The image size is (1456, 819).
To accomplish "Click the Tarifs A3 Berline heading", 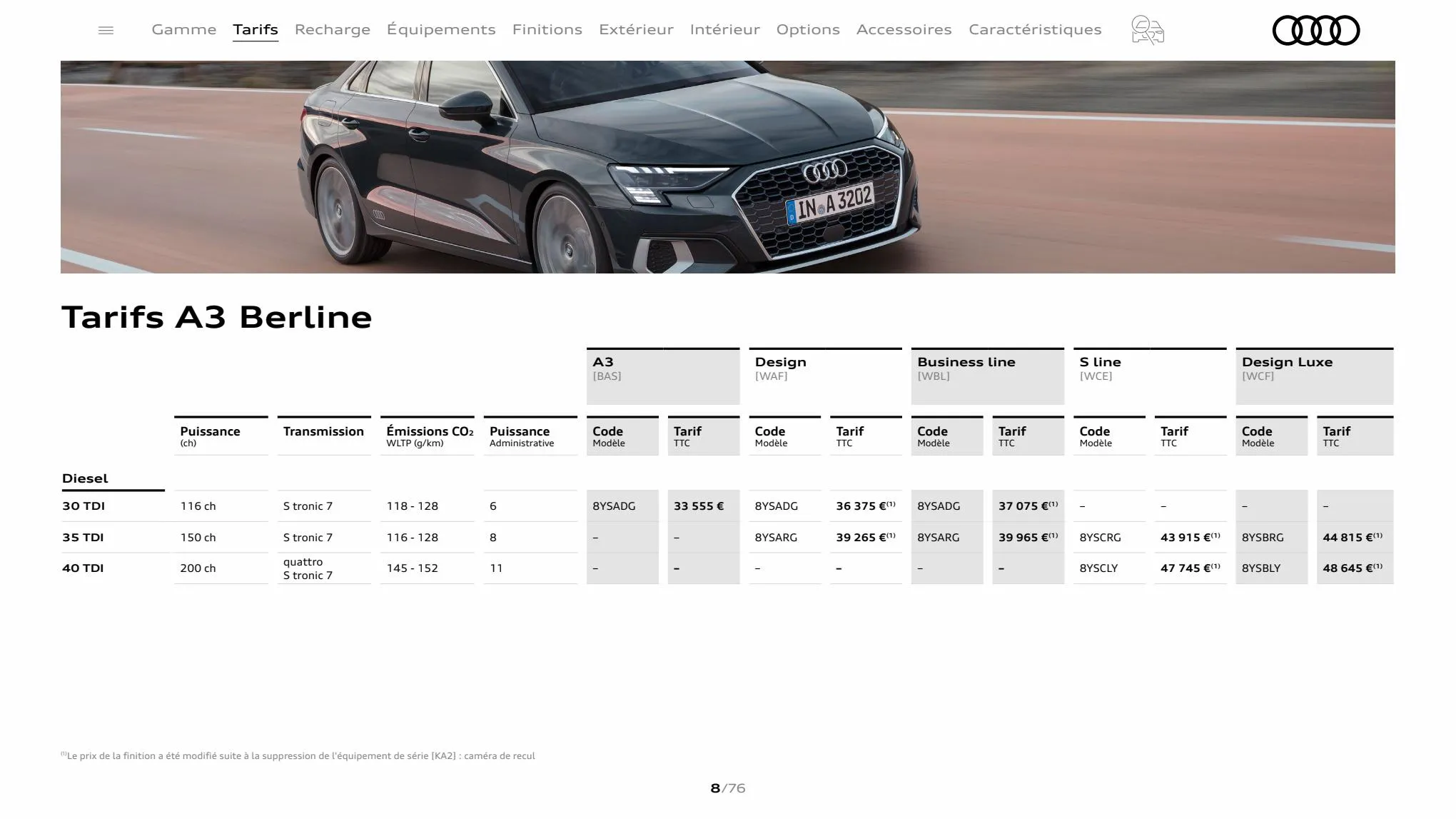I will [x=217, y=317].
